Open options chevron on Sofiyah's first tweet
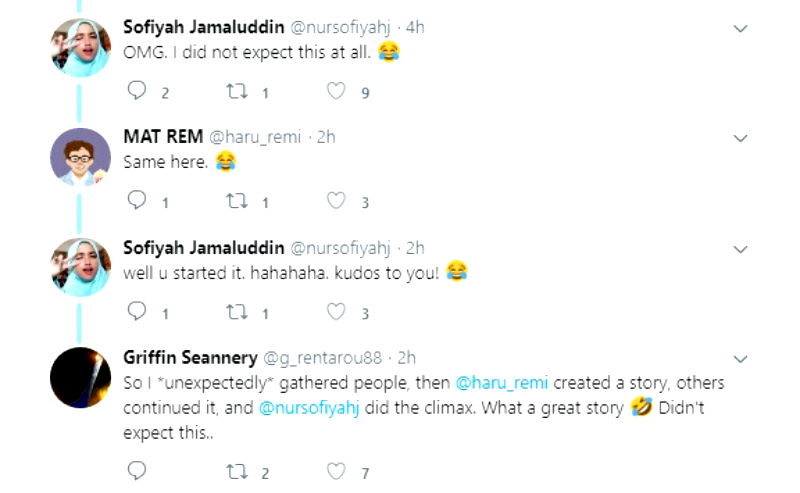800x493 pixels. tap(740, 29)
